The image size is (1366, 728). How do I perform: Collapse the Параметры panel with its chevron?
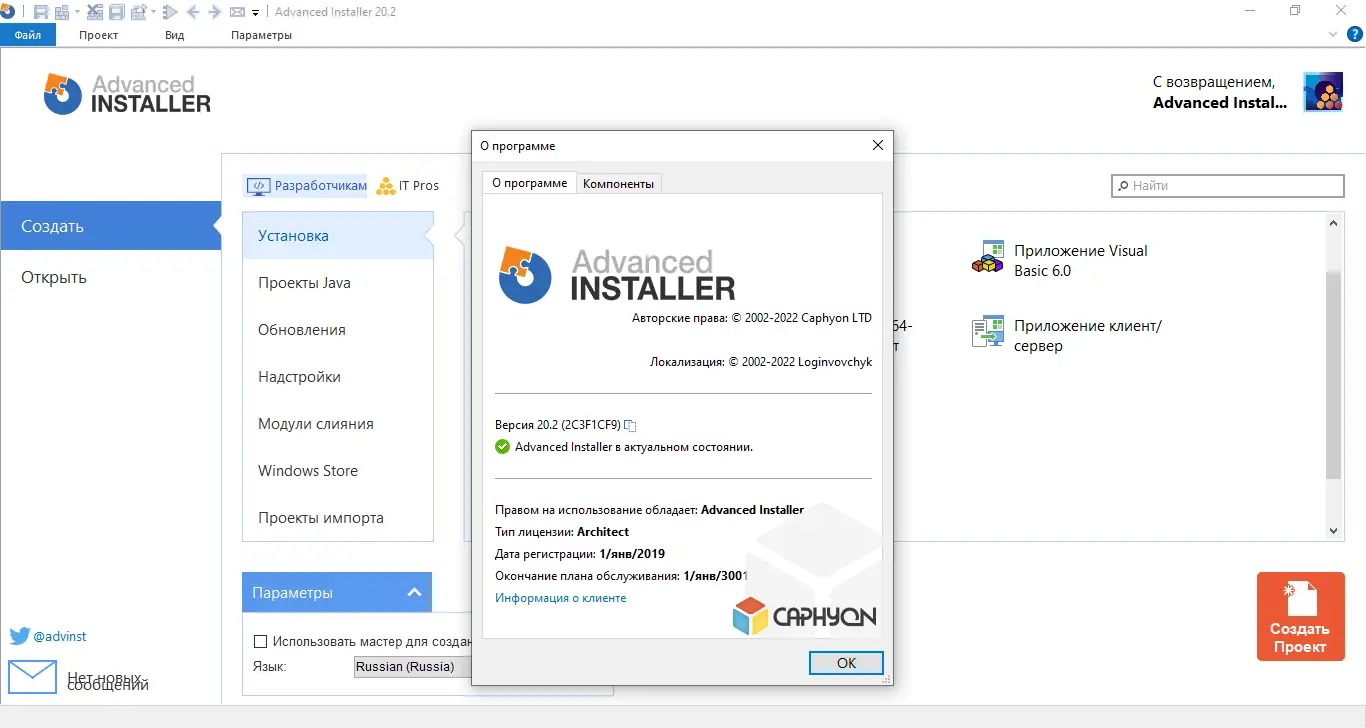coord(414,592)
